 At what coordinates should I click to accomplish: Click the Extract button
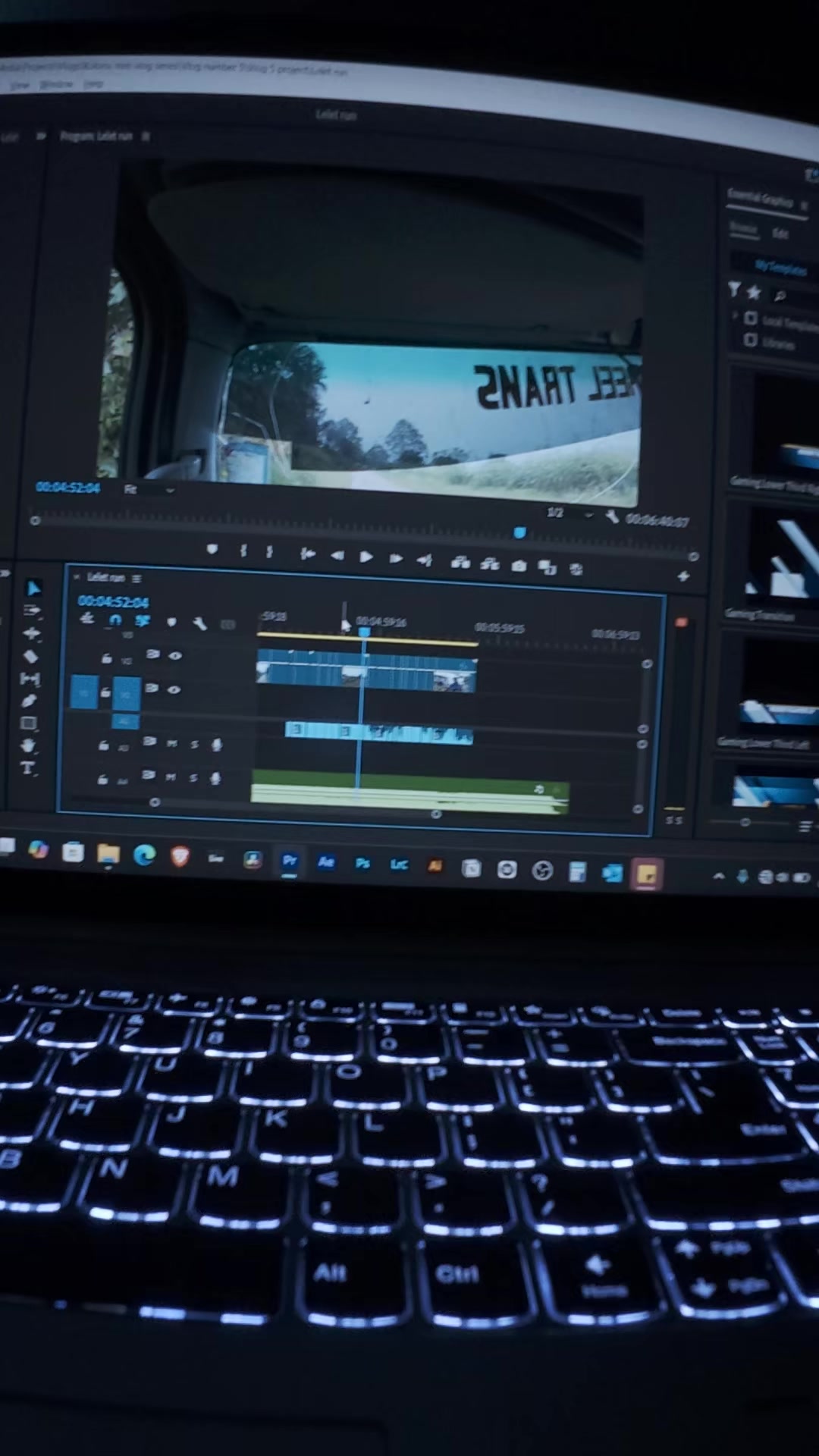point(490,563)
